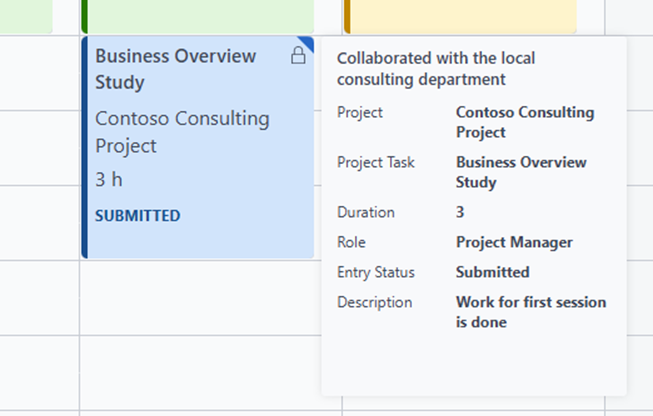
Task: Click the Entry Status field label
Action: pyautogui.click(x=375, y=272)
